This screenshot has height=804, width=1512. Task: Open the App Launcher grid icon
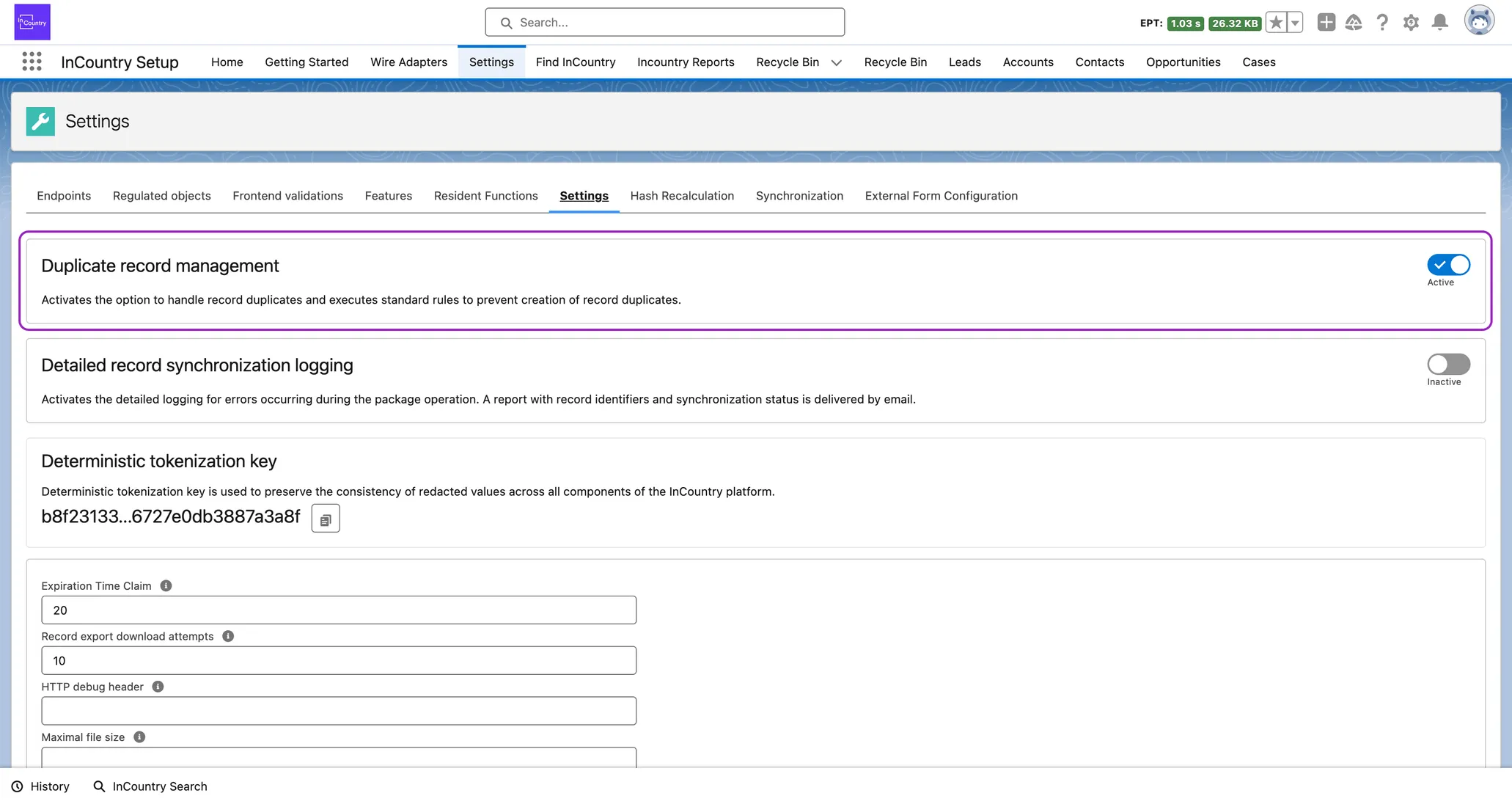(x=32, y=62)
